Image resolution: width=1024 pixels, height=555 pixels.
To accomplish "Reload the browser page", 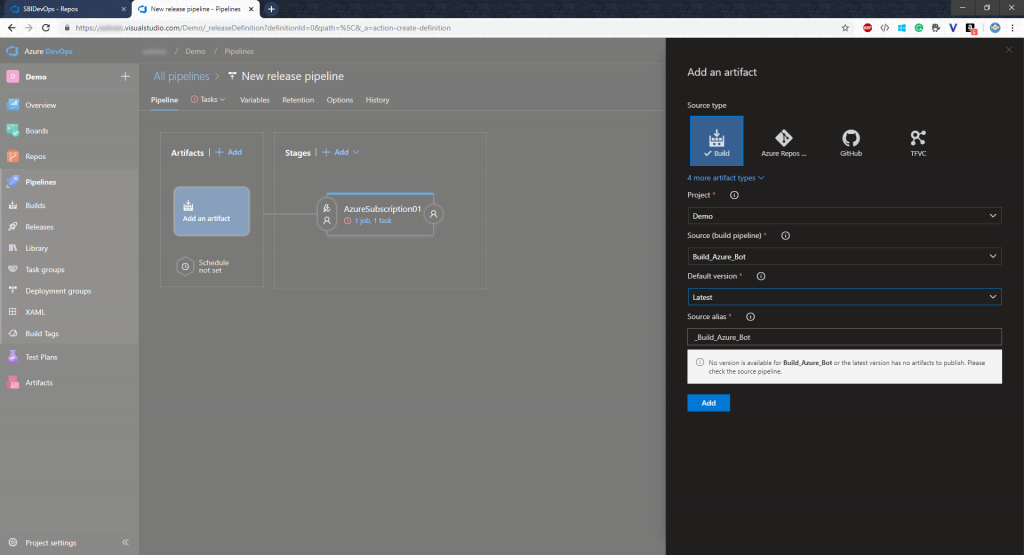I will (x=46, y=28).
